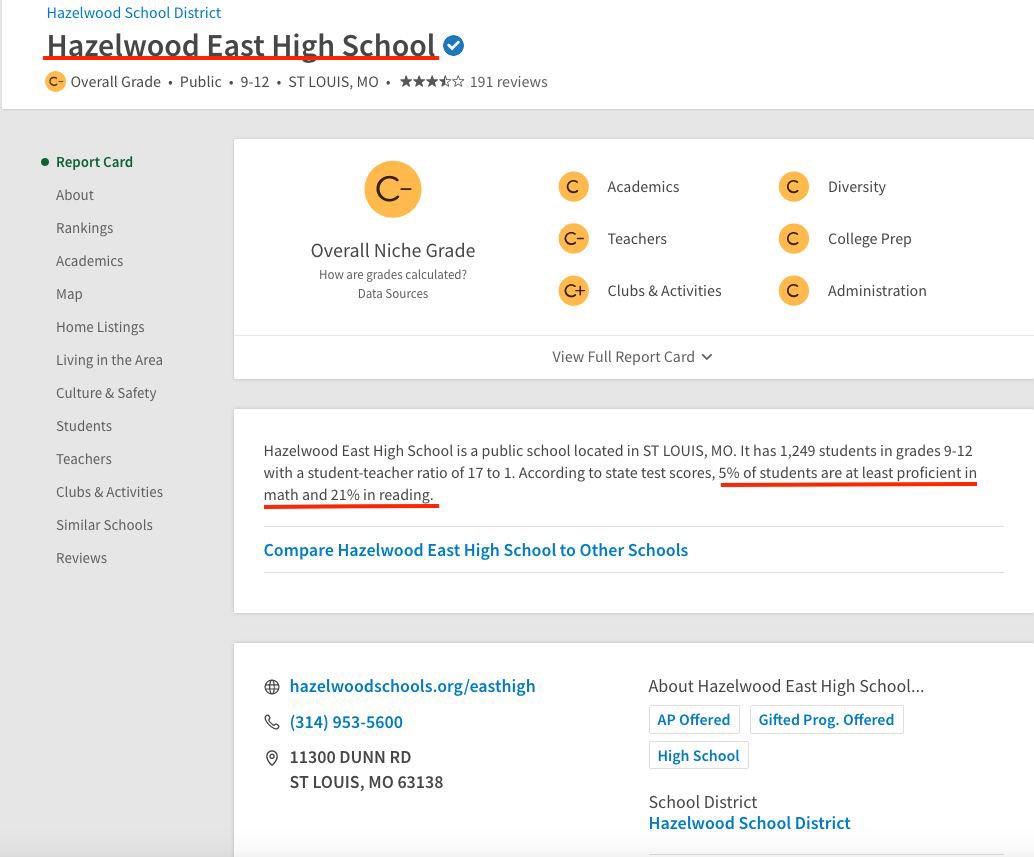This screenshot has width=1034, height=857.
Task: Click How are grades calculated? link
Action: point(393,274)
